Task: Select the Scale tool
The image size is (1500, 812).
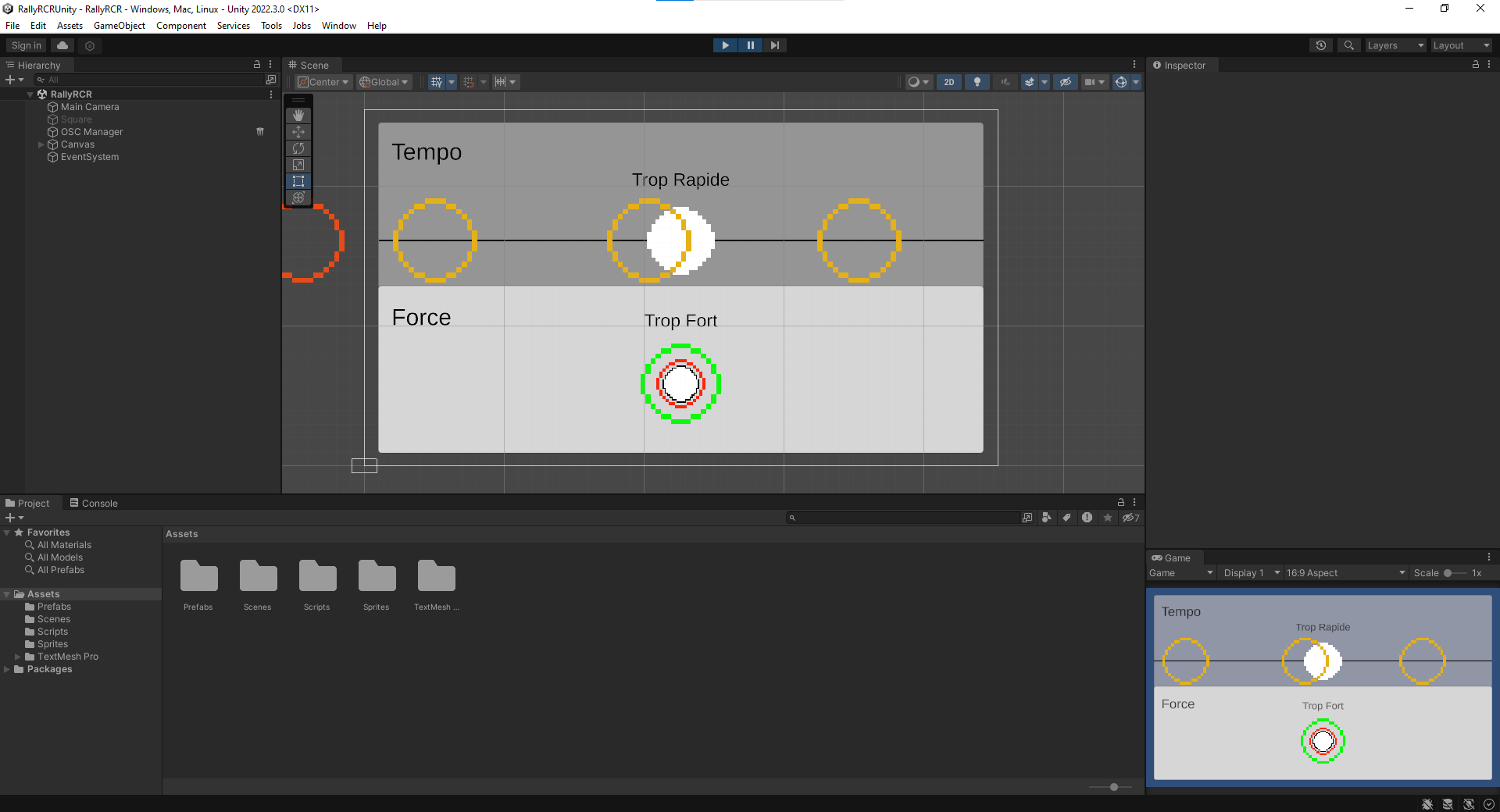Action: (x=298, y=165)
